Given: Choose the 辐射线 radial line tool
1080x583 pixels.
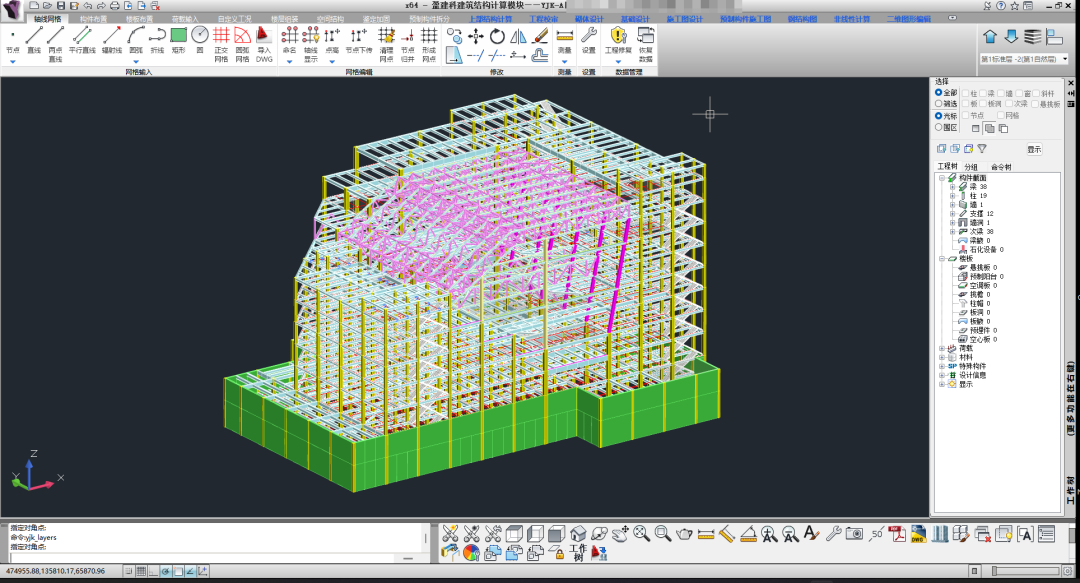Looking at the screenshot, I should point(112,41).
